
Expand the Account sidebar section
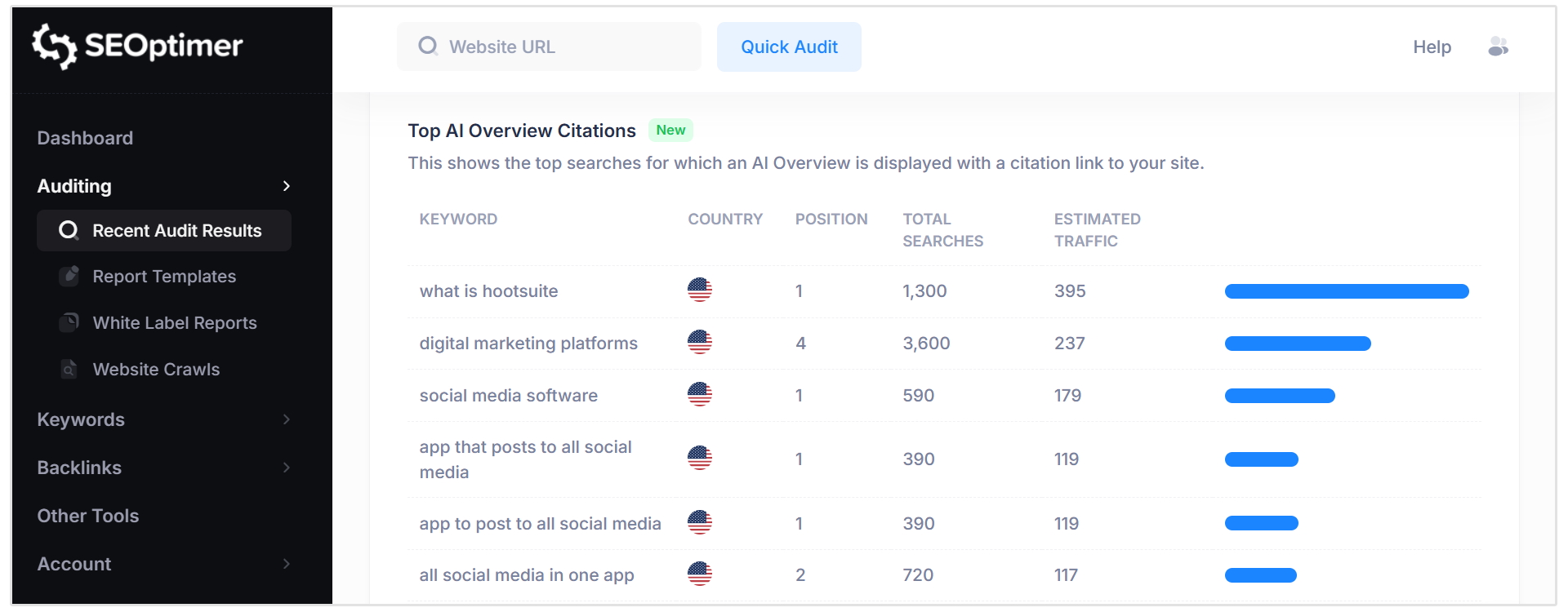point(286,564)
